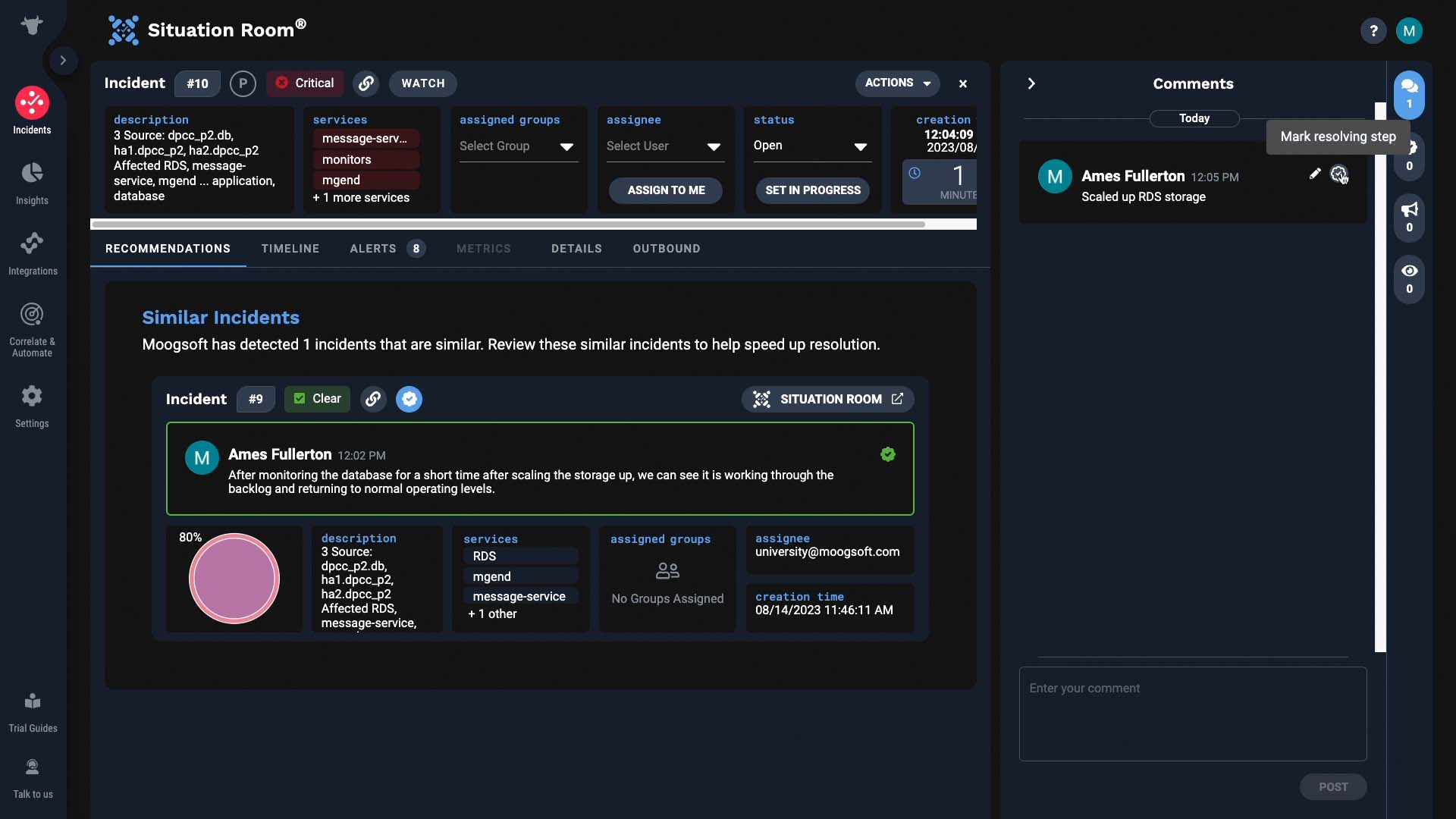The height and width of the screenshot is (819, 1456).
Task: Click the green resolving step badge on comment
Action: point(888,454)
